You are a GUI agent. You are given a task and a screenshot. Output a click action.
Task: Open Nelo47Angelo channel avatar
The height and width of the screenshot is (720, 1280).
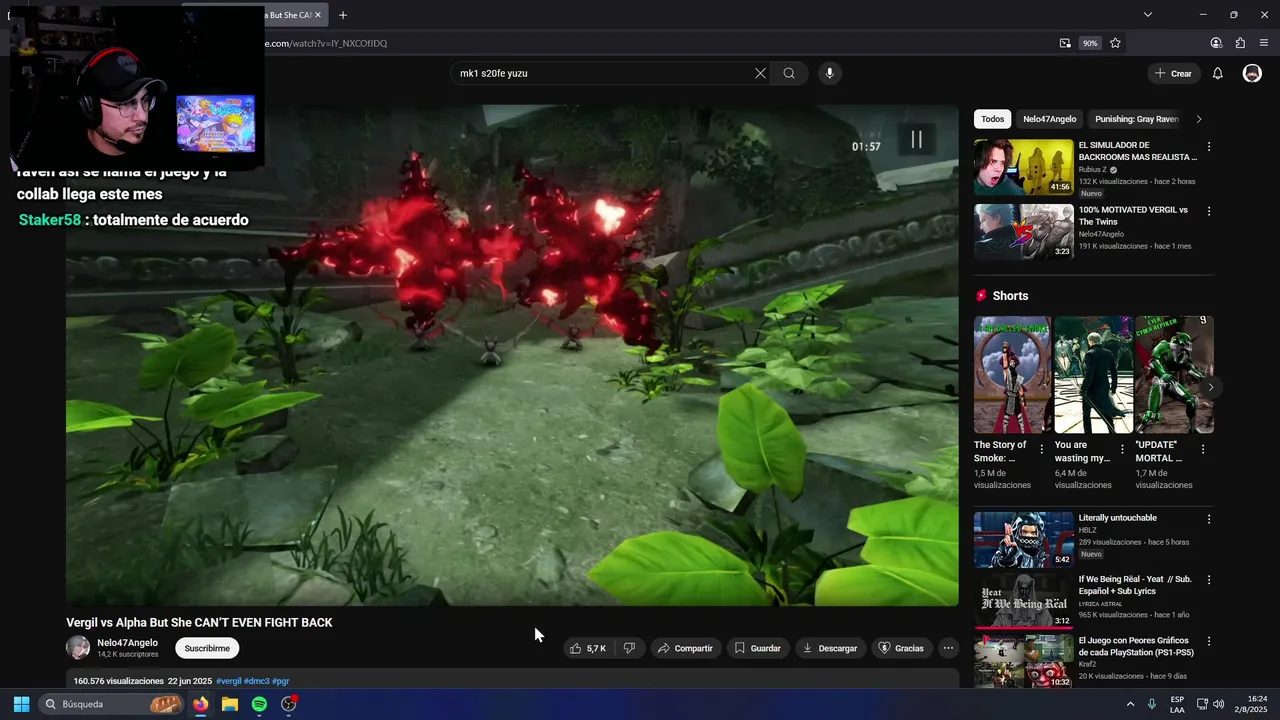click(78, 647)
